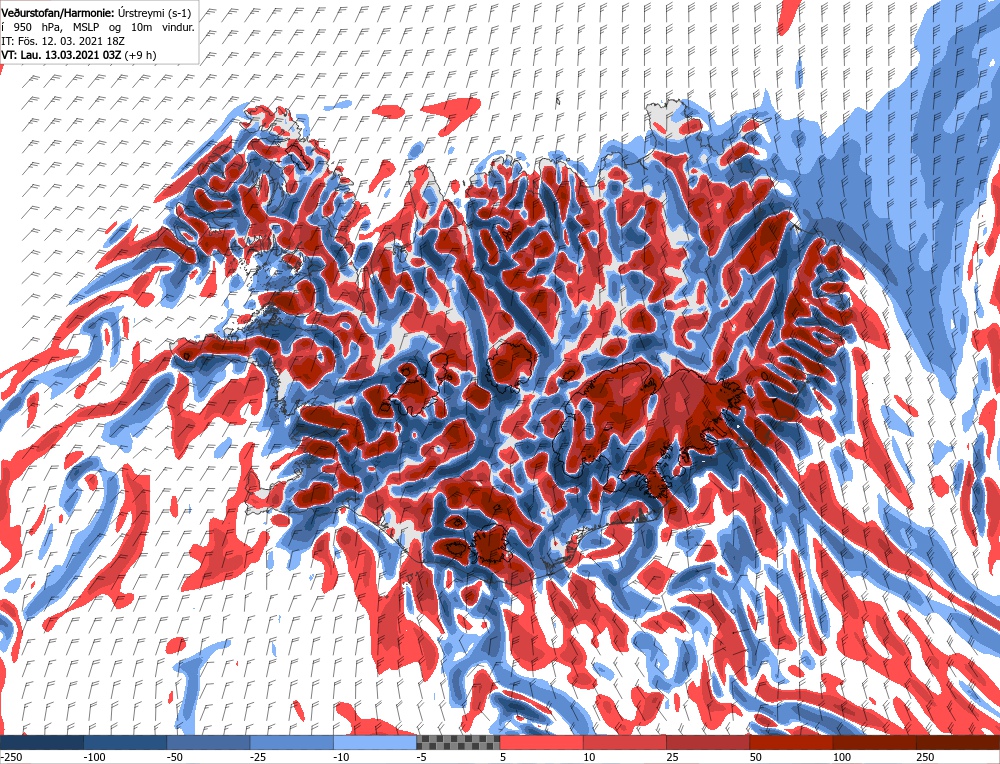The width and height of the screenshot is (1000, 764).
Task: Click the "í 950 hPa, MSLP og 10m vindur." line
Action: (98, 27)
